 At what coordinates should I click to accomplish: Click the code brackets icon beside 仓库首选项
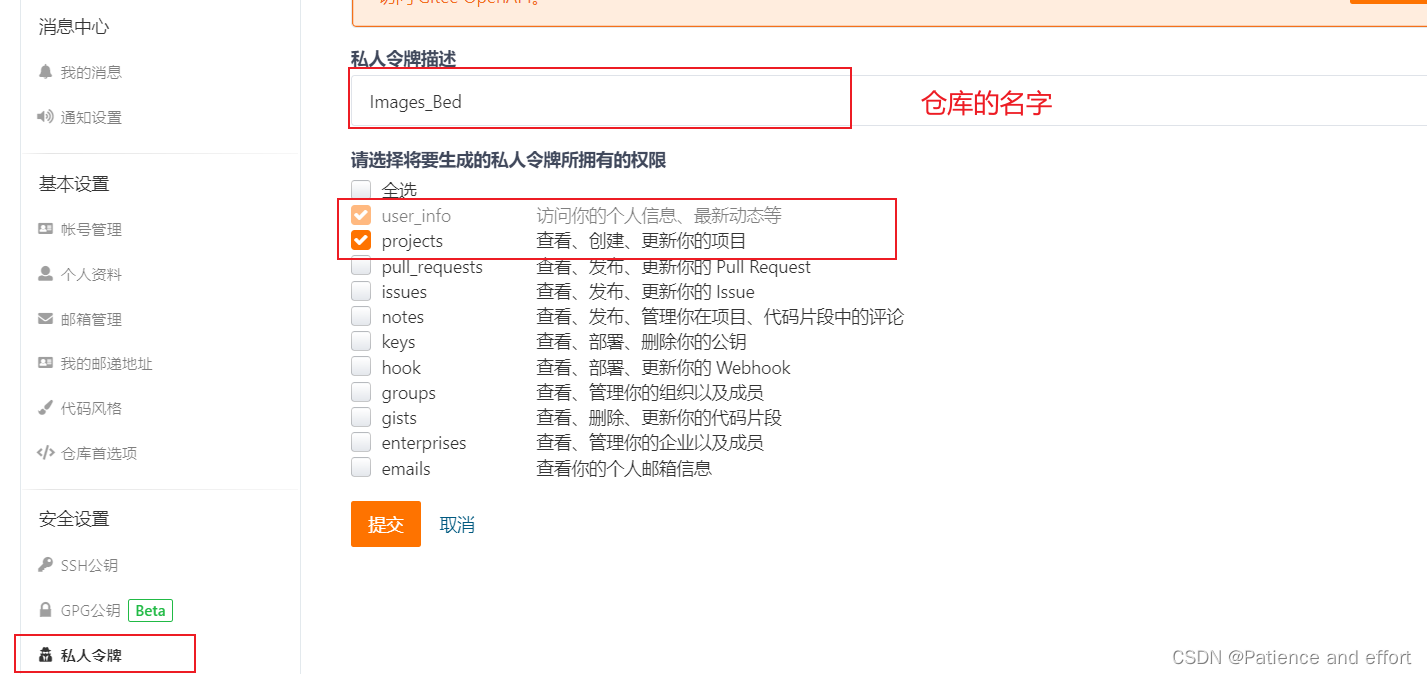pyautogui.click(x=45, y=453)
